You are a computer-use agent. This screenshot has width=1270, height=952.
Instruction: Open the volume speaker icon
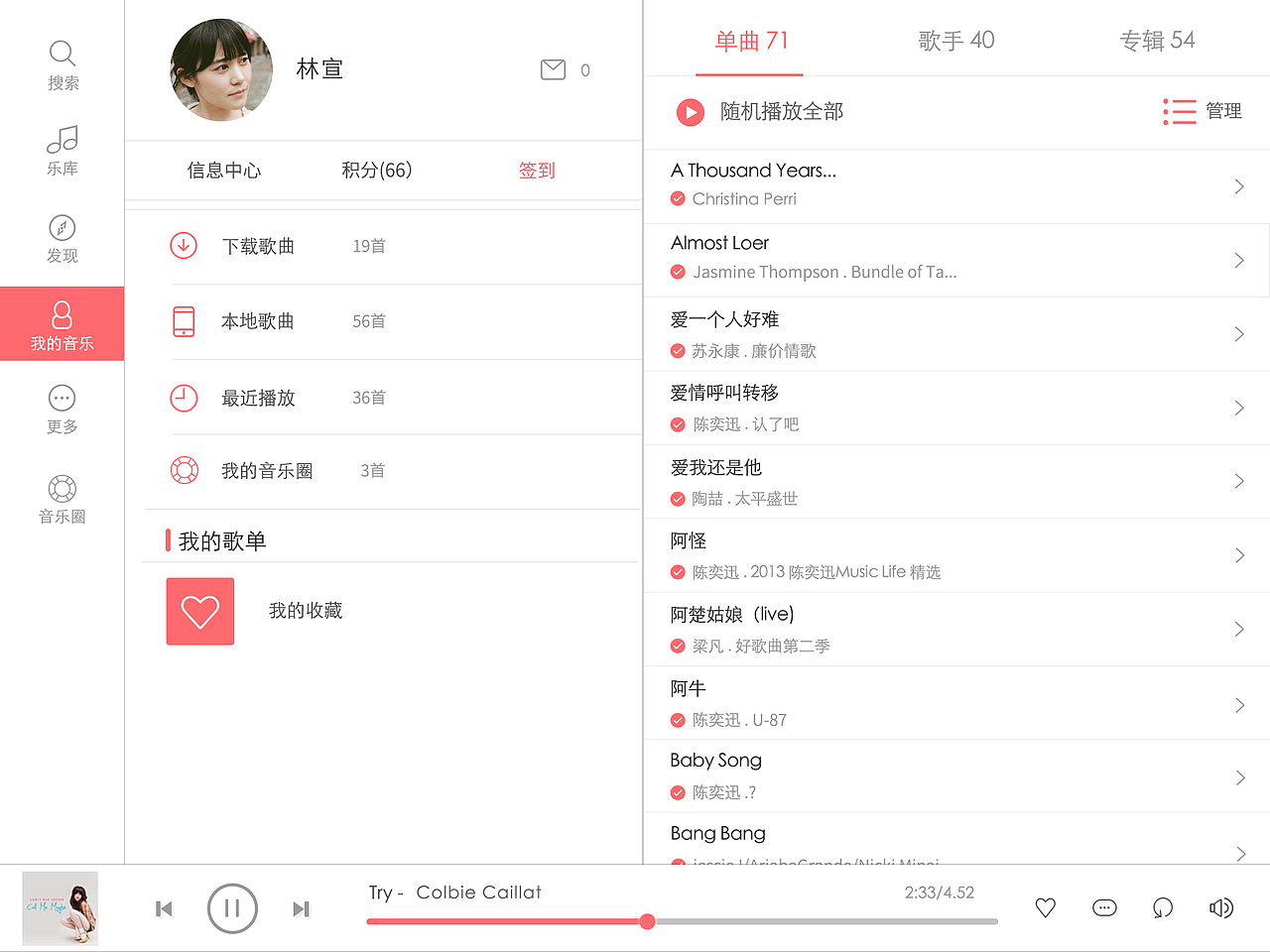pos(1221,907)
